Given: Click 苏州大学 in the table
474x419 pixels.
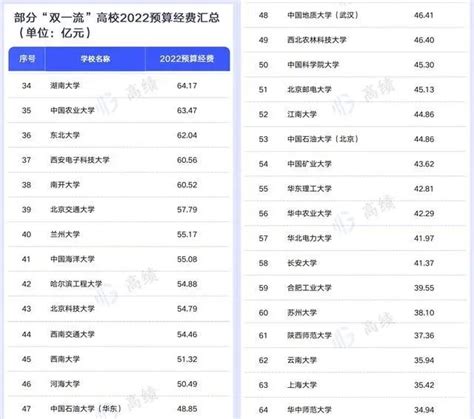Looking at the screenshot, I should [x=302, y=313].
